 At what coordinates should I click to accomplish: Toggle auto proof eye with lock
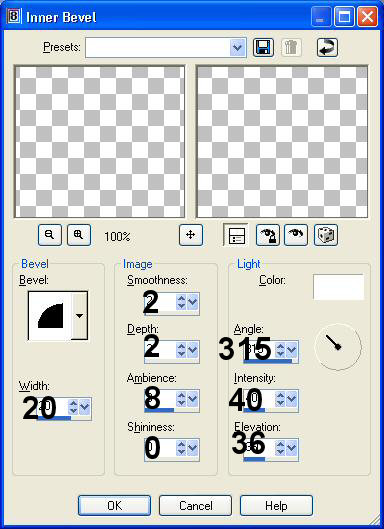268,235
